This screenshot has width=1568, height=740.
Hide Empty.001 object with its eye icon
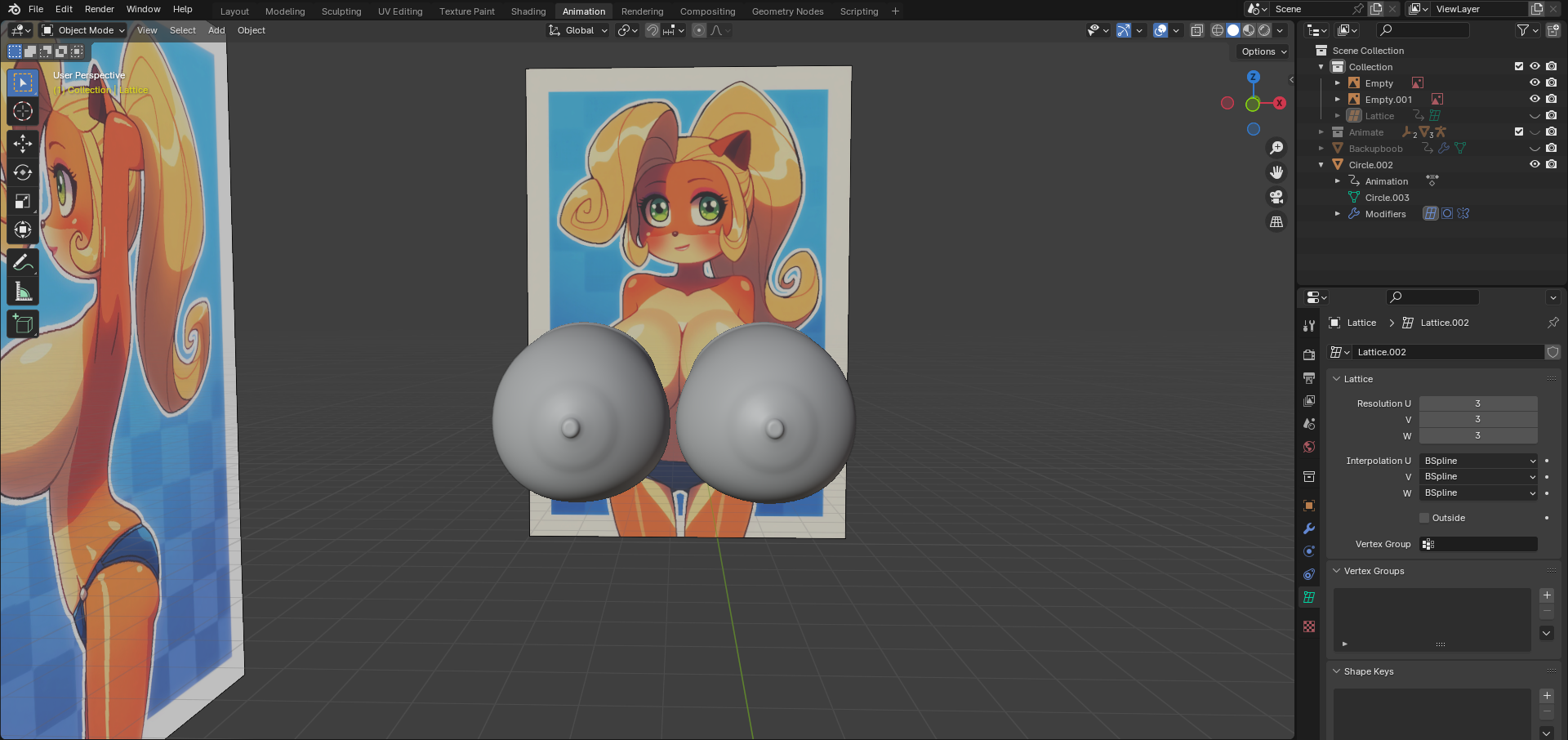[x=1535, y=99]
